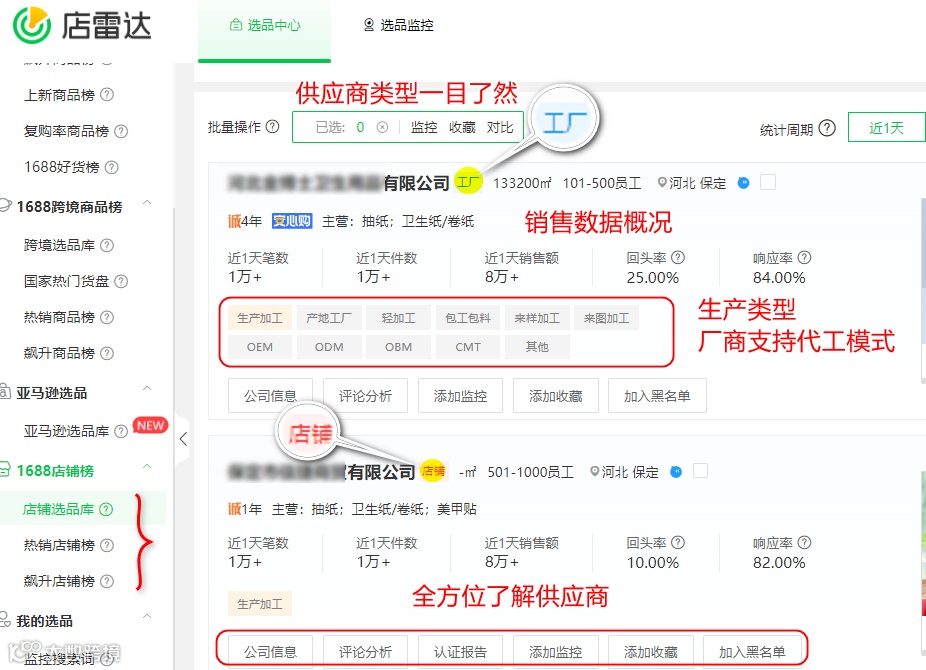
Task: Open help icon beside 1688好货榜
Action: (x=112, y=168)
